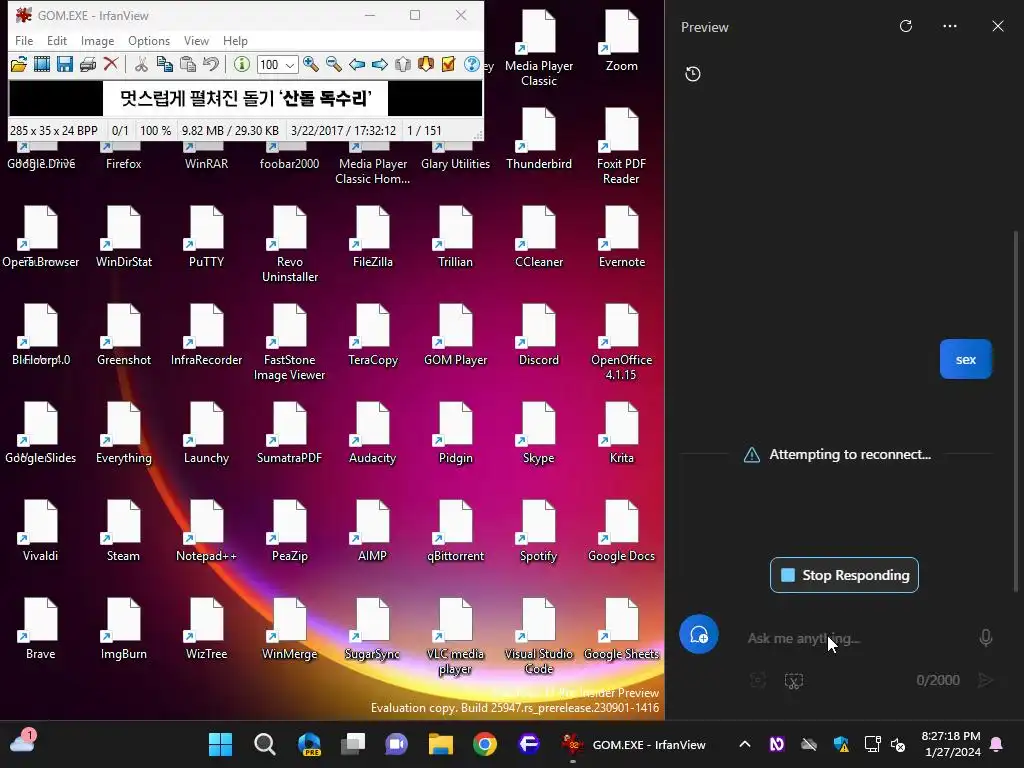The height and width of the screenshot is (768, 1024).
Task: Select the Thunderbird desktop shortcut
Action: (539, 138)
